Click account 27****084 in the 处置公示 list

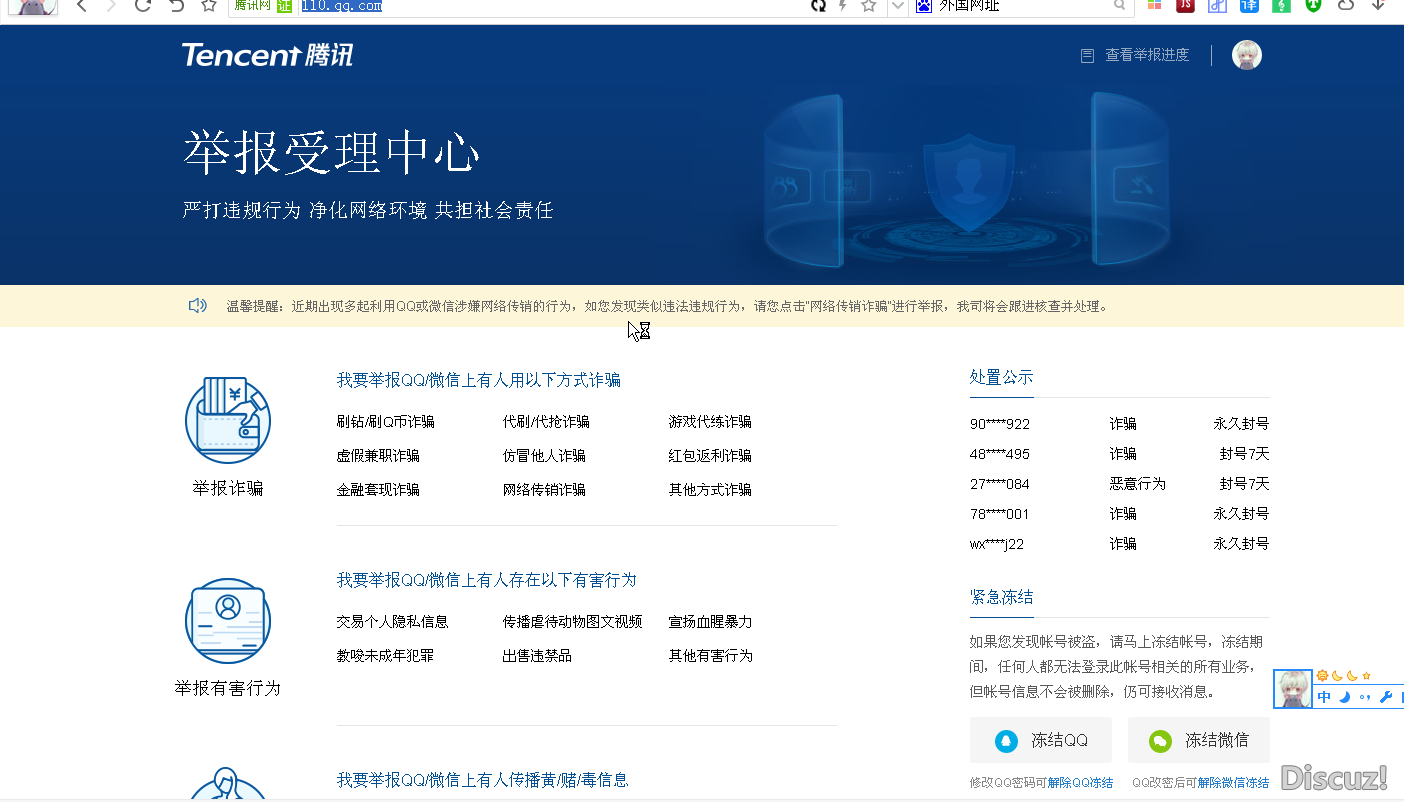coord(1000,484)
